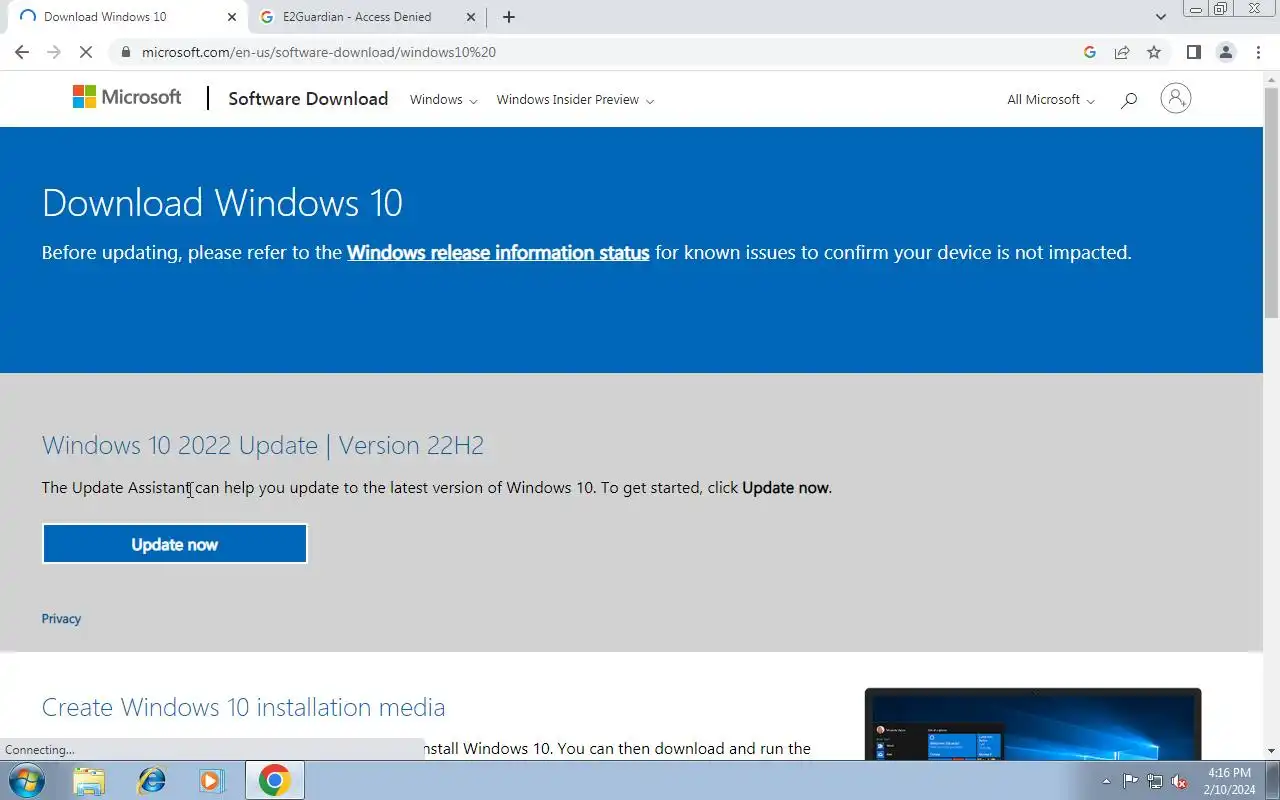Viewport: 1280px width, 800px height.
Task: Stop loading the page with X icon
Action: [86, 52]
